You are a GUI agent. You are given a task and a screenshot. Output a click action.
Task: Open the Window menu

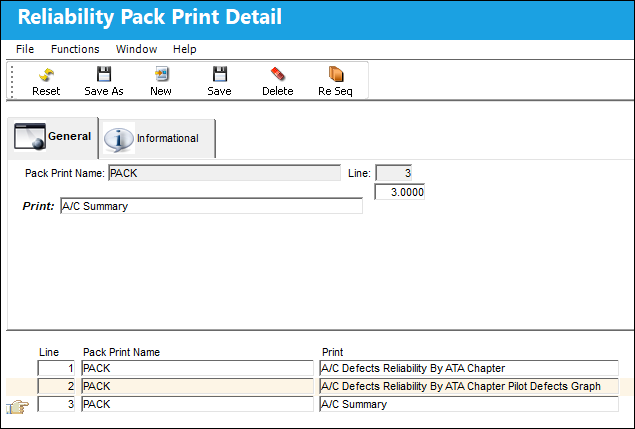click(x=136, y=49)
